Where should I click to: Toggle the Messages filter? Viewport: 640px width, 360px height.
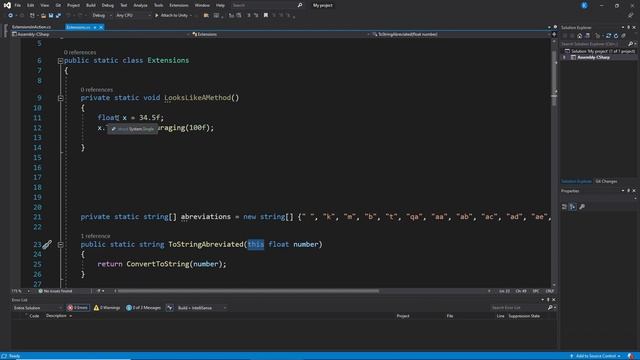[x=143, y=308]
